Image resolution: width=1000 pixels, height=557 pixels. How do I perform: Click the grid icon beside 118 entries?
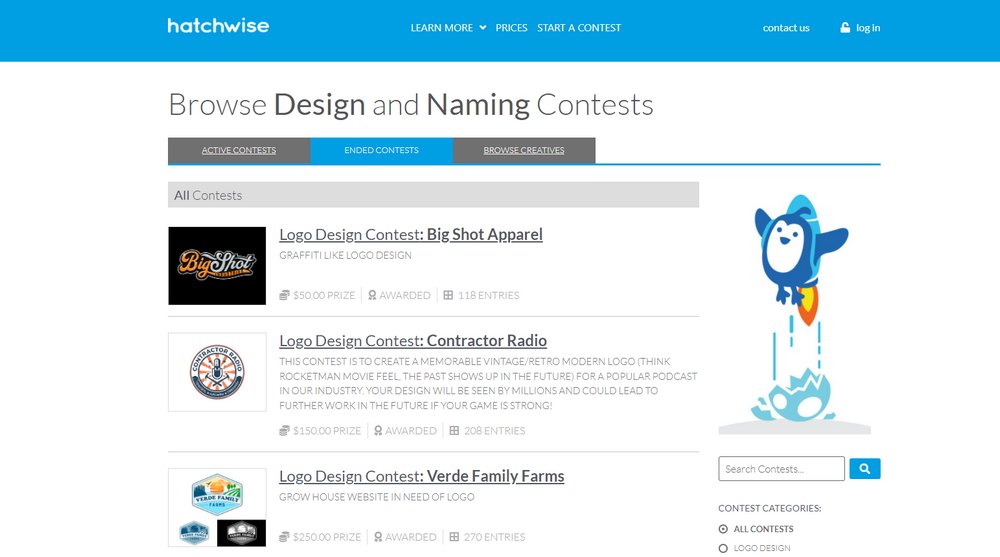click(x=448, y=295)
